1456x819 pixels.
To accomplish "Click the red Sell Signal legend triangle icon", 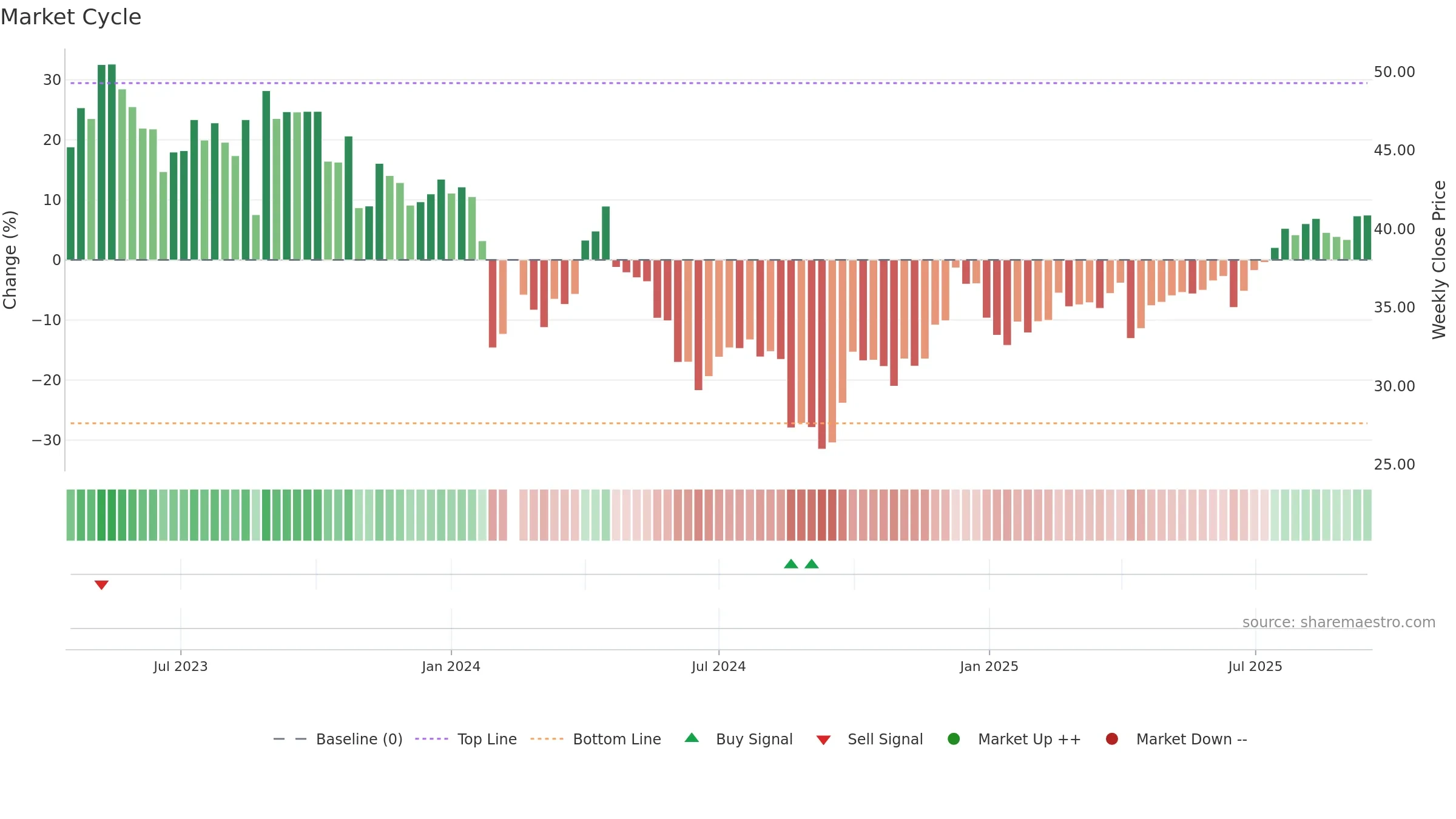I will coord(823,740).
